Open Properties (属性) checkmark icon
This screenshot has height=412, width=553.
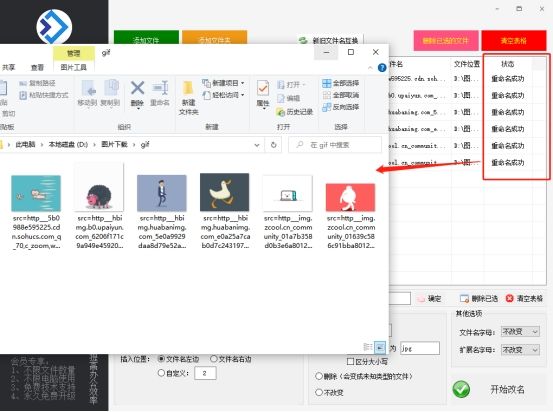pos(263,88)
